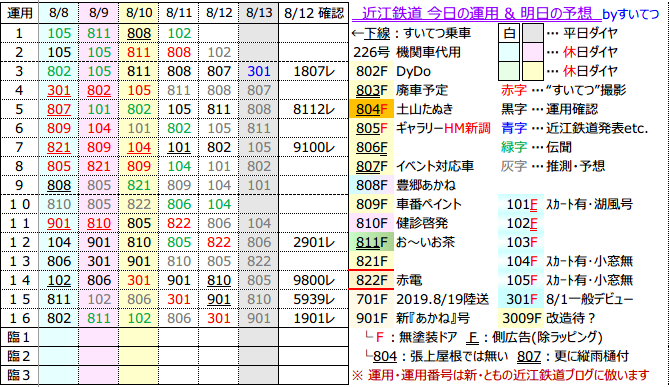Click the 1901レ confirmation cell

click(314, 318)
